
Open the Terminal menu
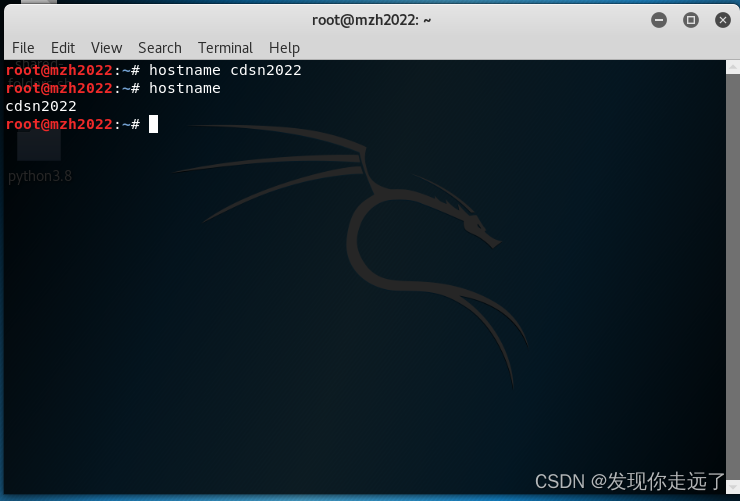point(225,48)
